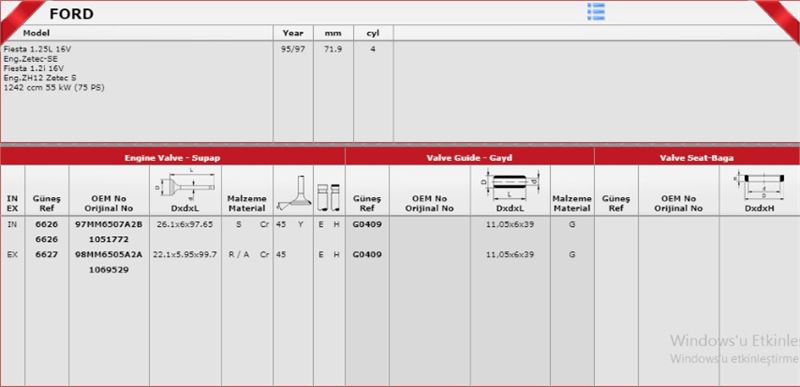The image size is (800, 387).
Task: Open Güneş ref 6626 in the IN row
Action: [x=46, y=224]
